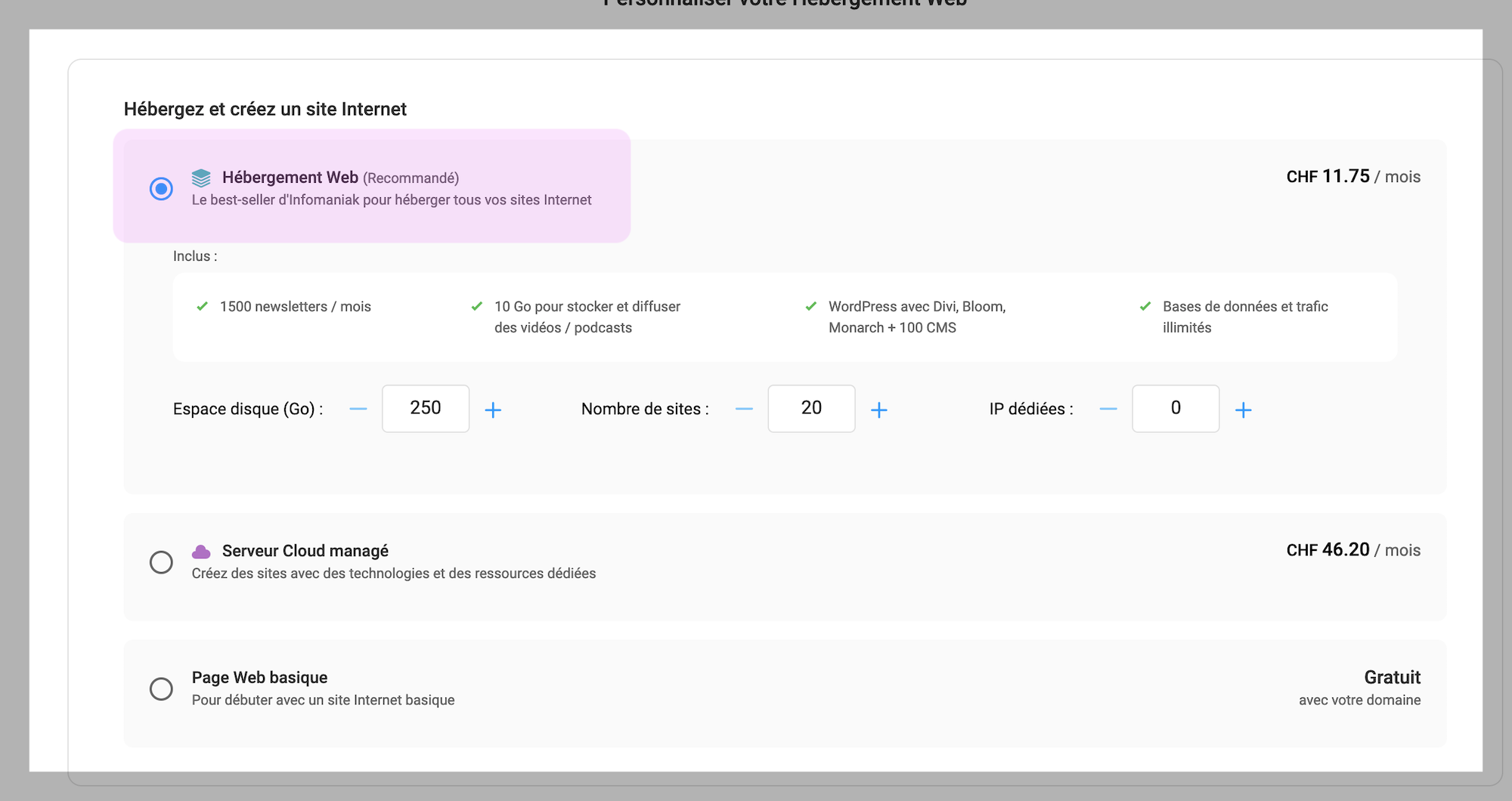Decrease number of sites with minus

(744, 410)
